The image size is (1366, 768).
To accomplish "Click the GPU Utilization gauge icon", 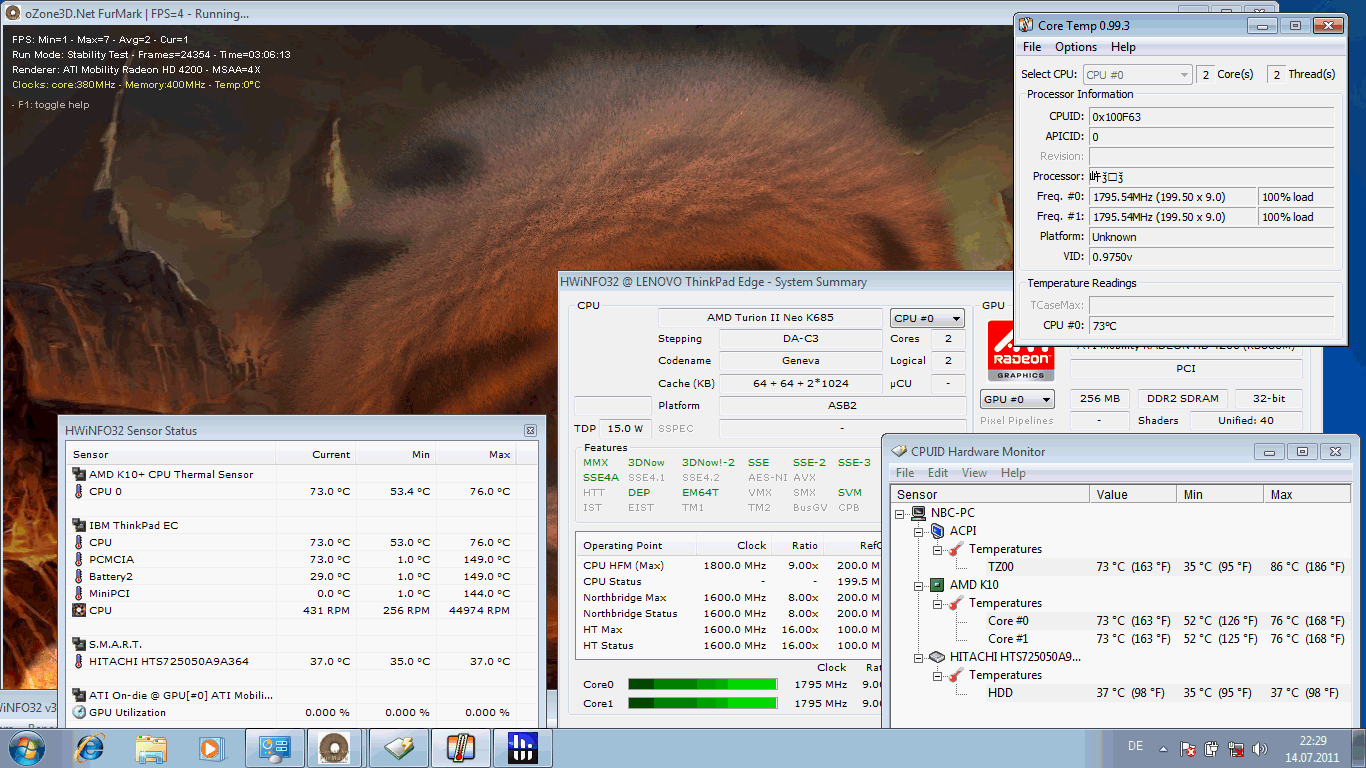I will pyautogui.click(x=79, y=712).
